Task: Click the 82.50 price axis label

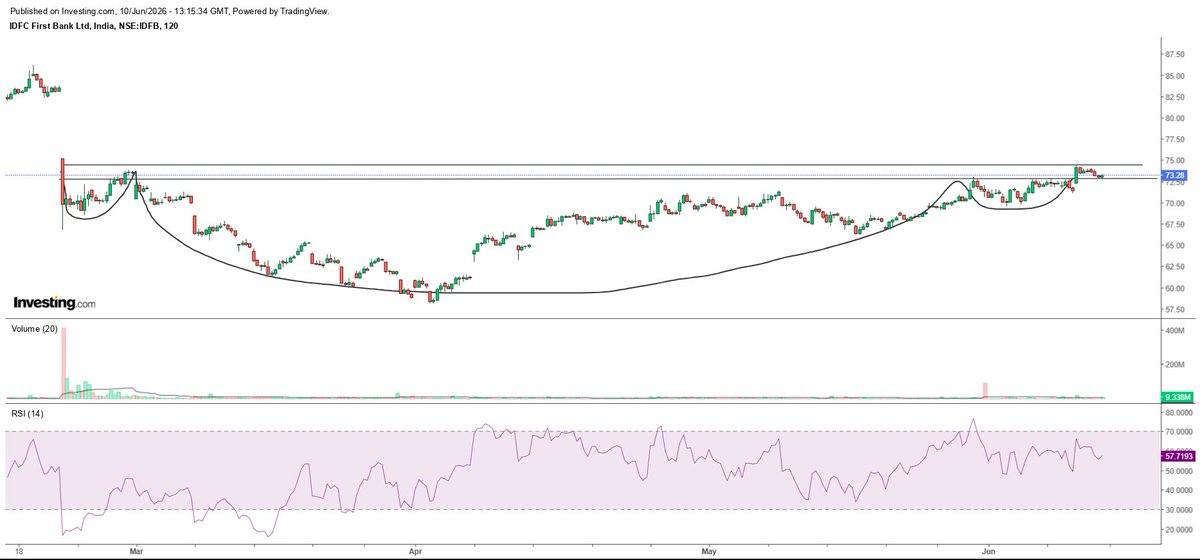Action: tap(1175, 97)
